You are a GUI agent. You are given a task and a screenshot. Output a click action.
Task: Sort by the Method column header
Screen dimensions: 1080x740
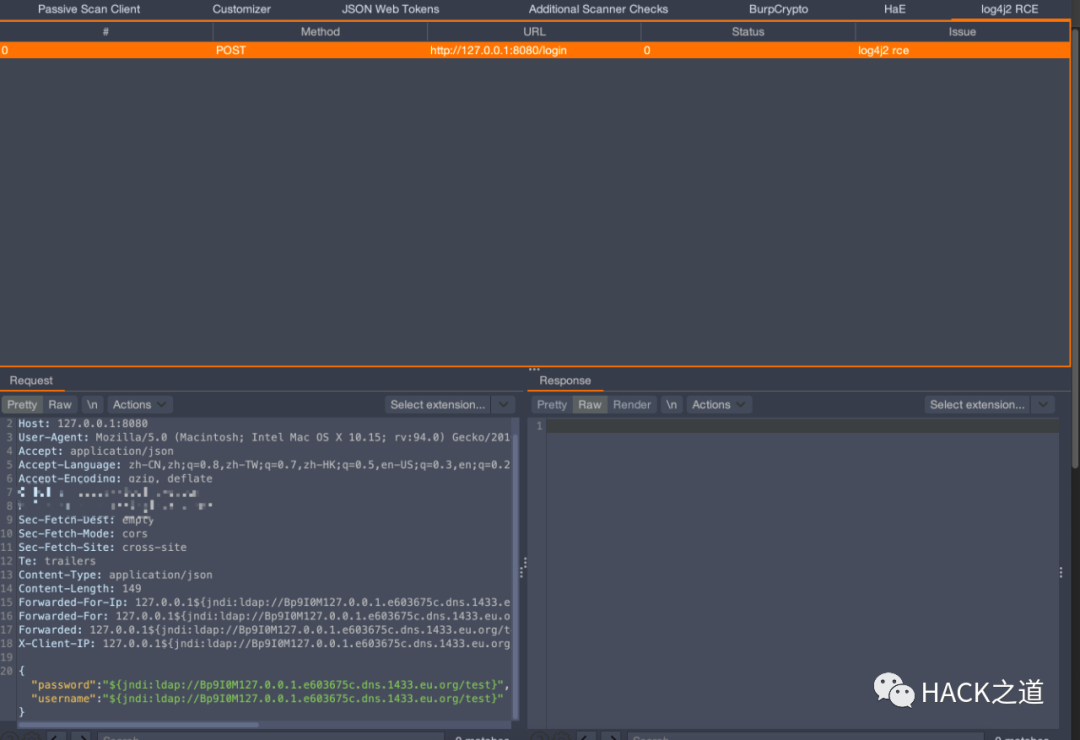[x=320, y=32]
